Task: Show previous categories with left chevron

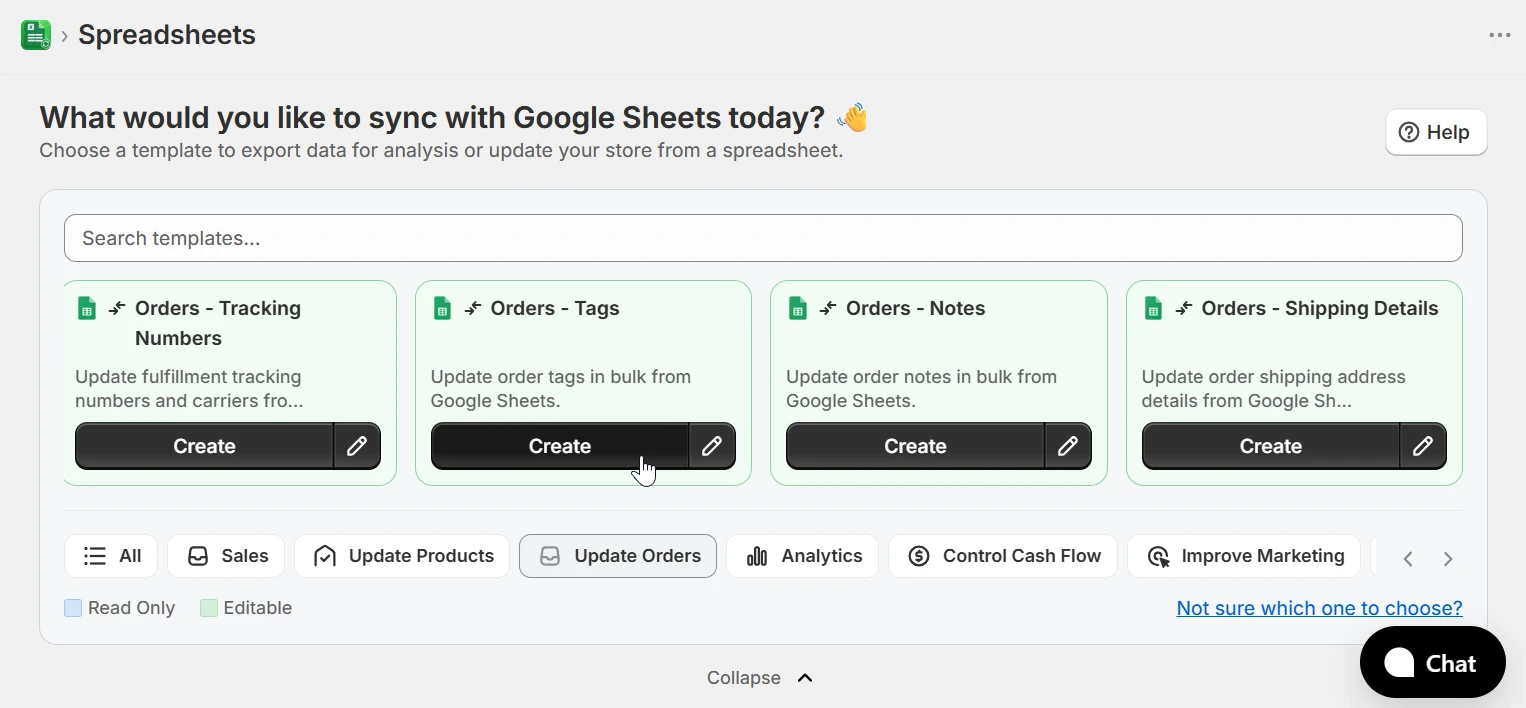Action: [1408, 559]
